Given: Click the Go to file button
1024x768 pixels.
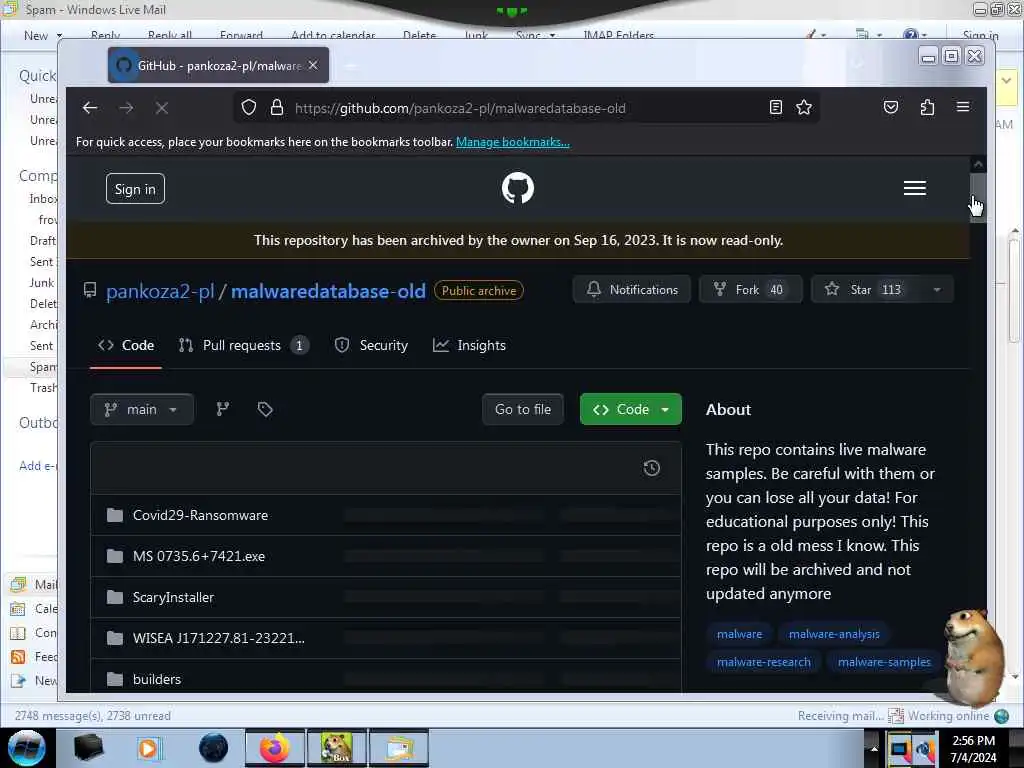Looking at the screenshot, I should tap(522, 409).
